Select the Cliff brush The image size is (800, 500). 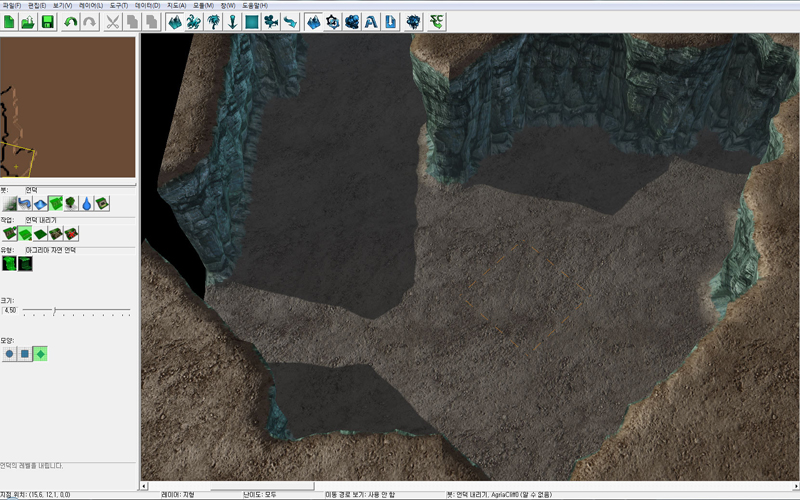[56, 204]
